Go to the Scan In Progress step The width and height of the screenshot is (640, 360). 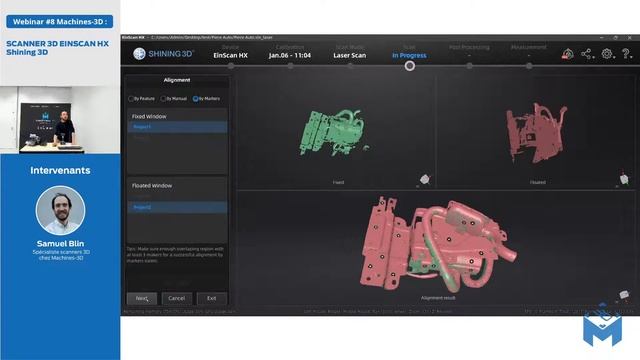[x=409, y=55]
